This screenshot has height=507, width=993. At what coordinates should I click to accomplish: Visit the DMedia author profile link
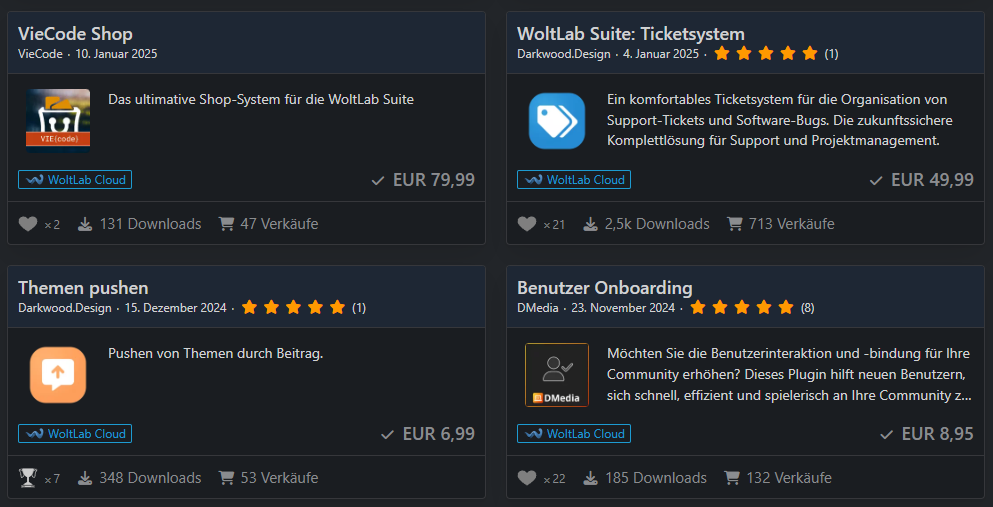click(540, 308)
